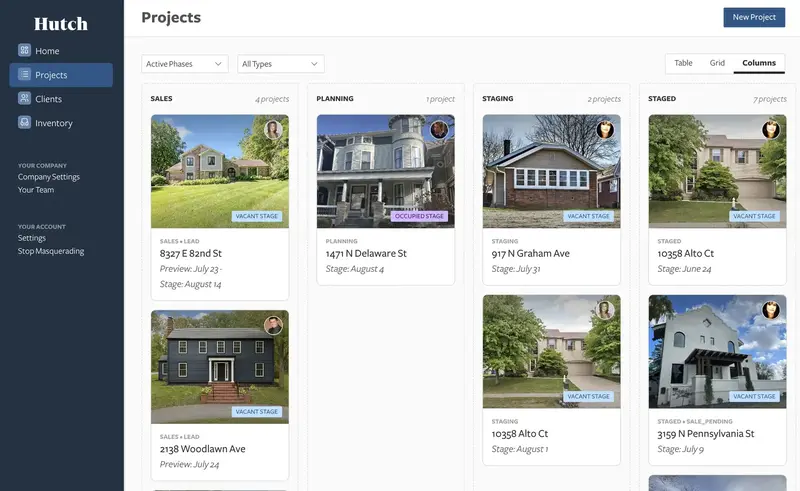
Task: Open the Staged column 10358 Alto Ct photo
Action: [717, 171]
